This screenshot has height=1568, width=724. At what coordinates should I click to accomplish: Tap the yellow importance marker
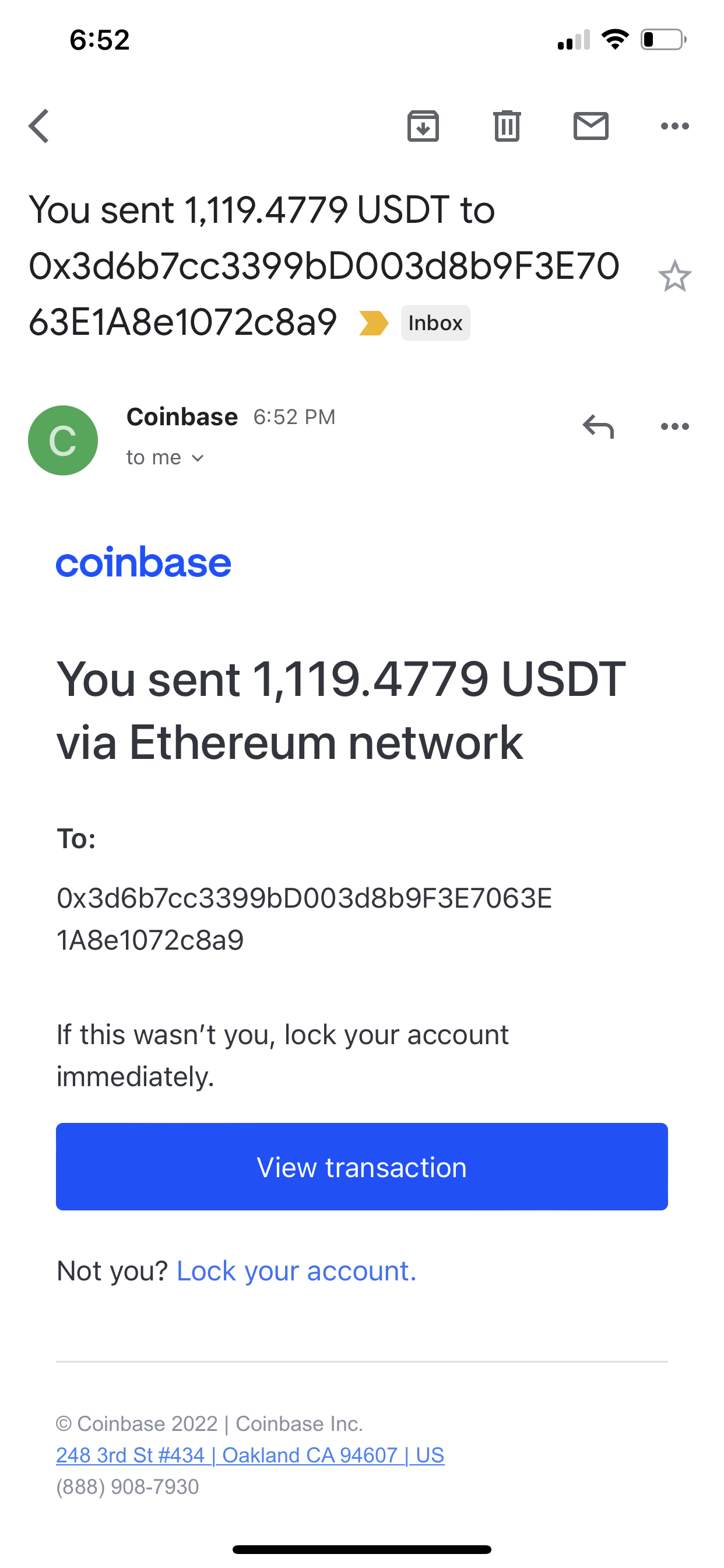tap(374, 323)
